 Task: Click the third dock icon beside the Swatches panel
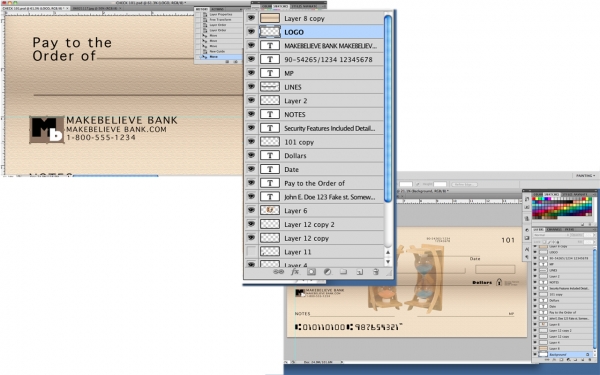pyautogui.click(x=527, y=218)
